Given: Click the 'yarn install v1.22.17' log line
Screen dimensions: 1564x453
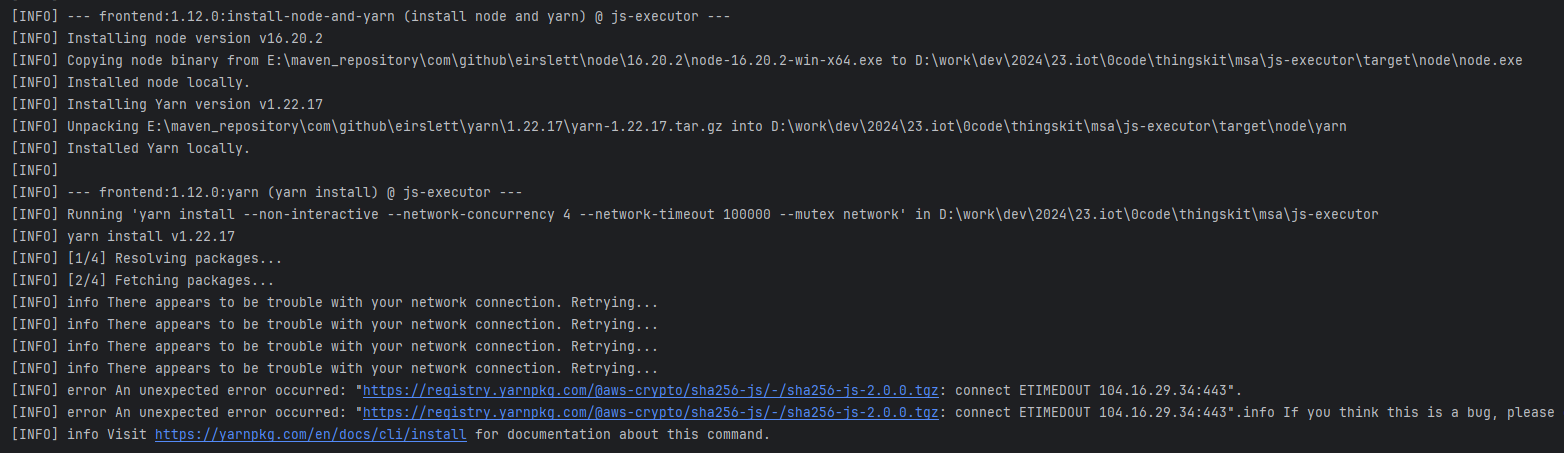Looking at the screenshot, I should (x=150, y=236).
